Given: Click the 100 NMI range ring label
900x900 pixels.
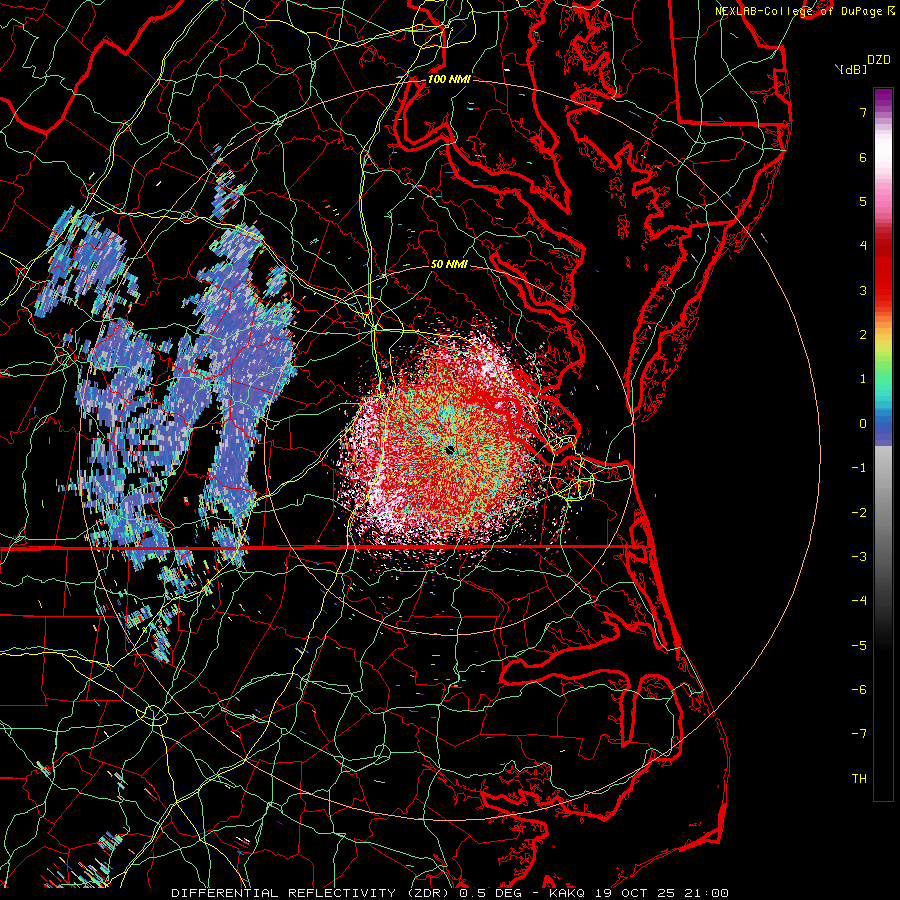Looking at the screenshot, I should (449, 79).
